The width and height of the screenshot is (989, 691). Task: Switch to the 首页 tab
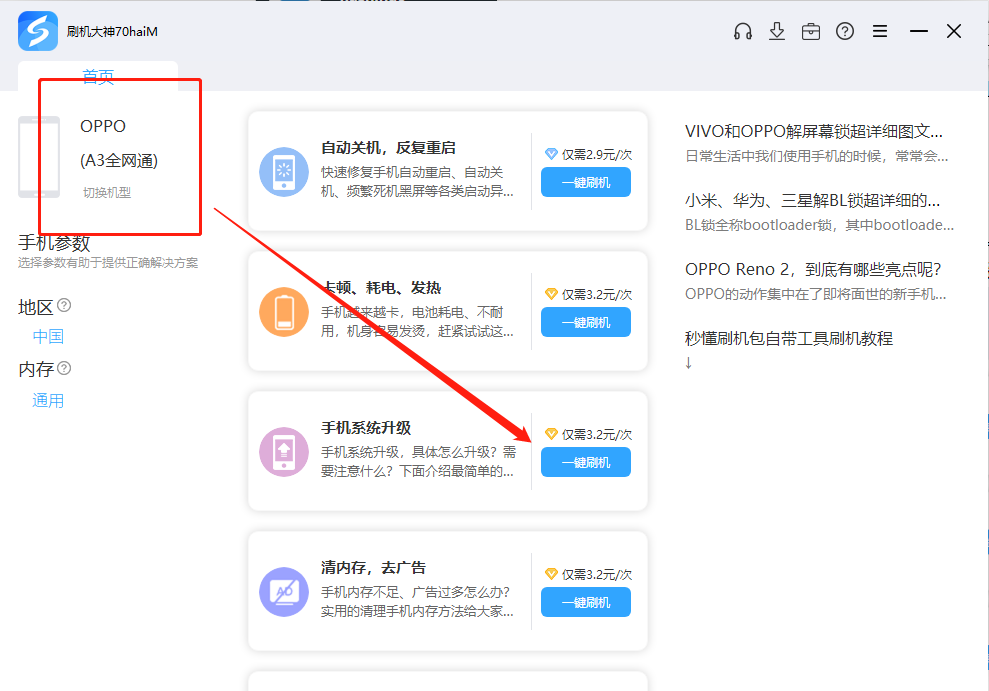coord(98,76)
